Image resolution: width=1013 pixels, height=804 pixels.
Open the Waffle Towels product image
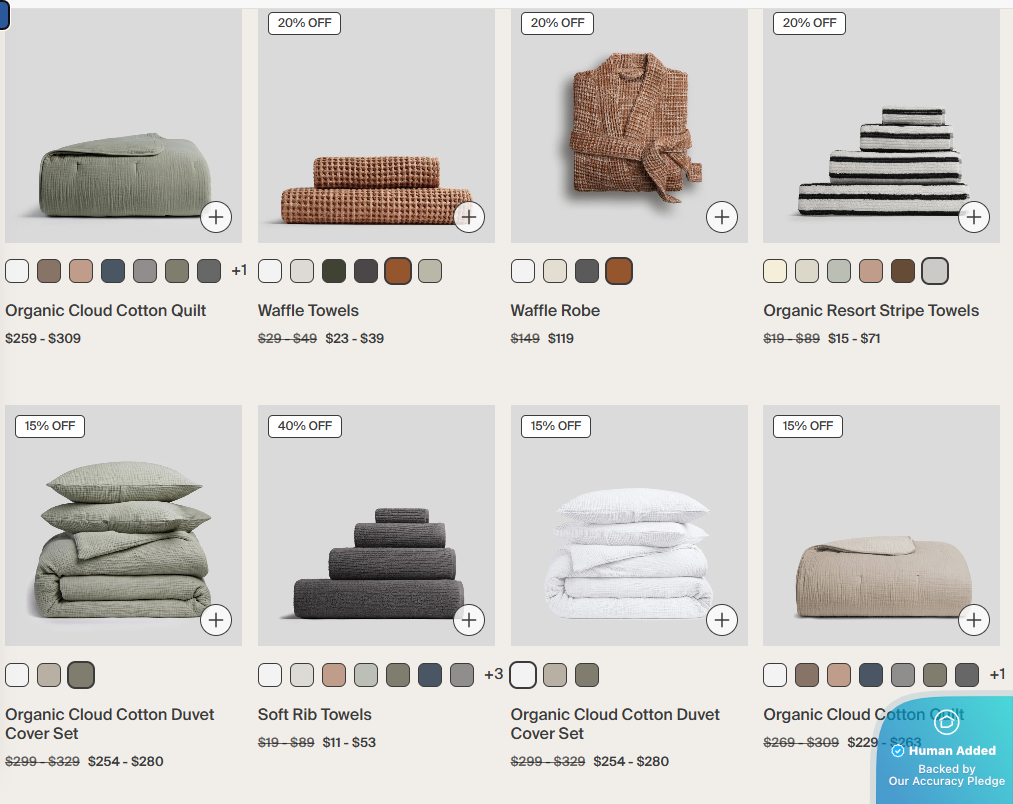[x=376, y=126]
